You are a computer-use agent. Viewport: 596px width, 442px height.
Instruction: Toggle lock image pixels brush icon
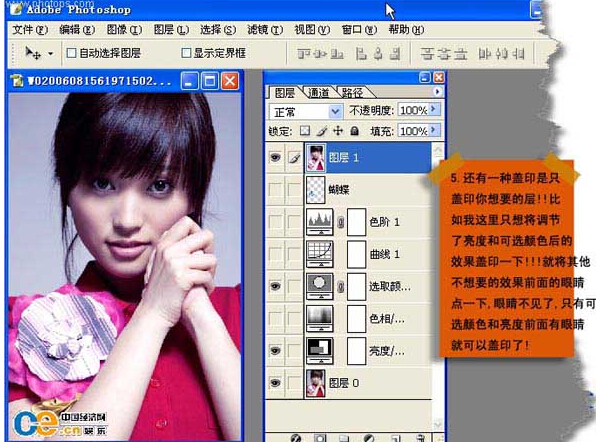coord(322,131)
